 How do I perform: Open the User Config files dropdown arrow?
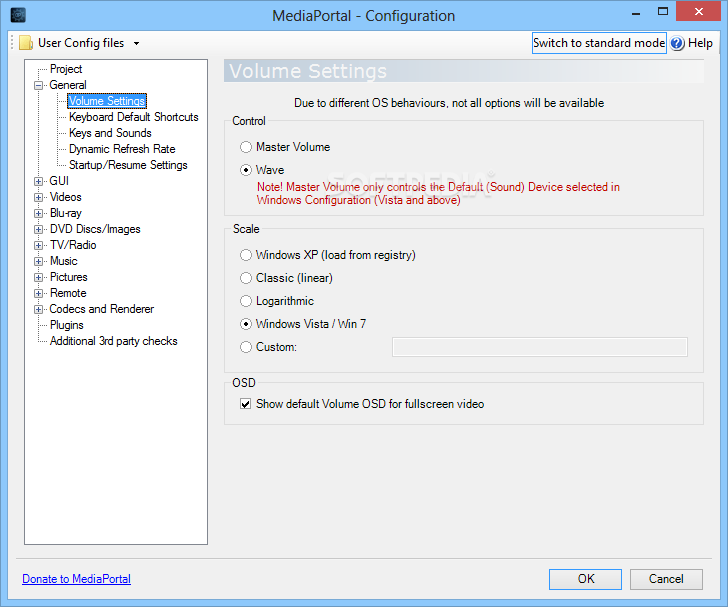pos(136,43)
